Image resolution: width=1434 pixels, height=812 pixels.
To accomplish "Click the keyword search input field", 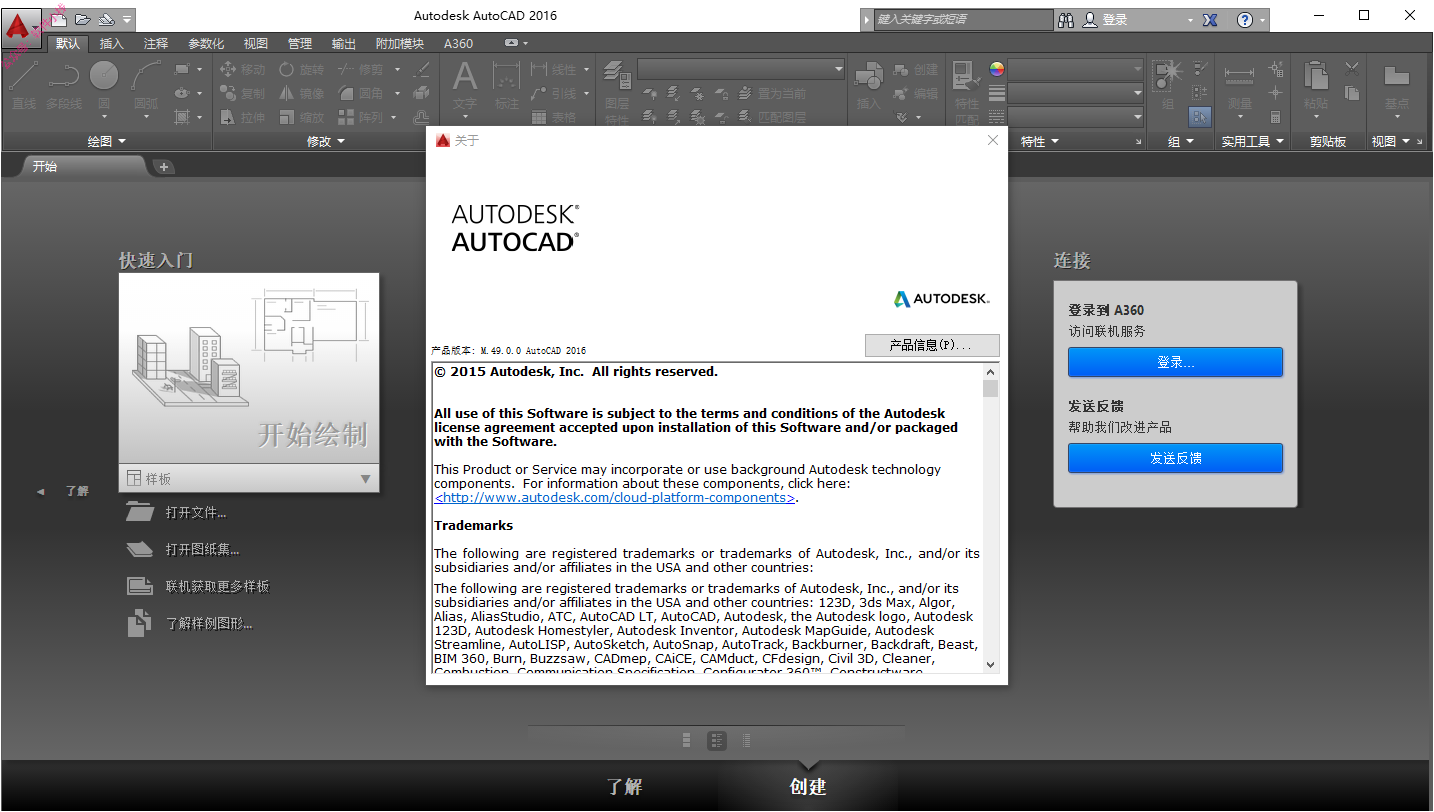I will click(963, 19).
